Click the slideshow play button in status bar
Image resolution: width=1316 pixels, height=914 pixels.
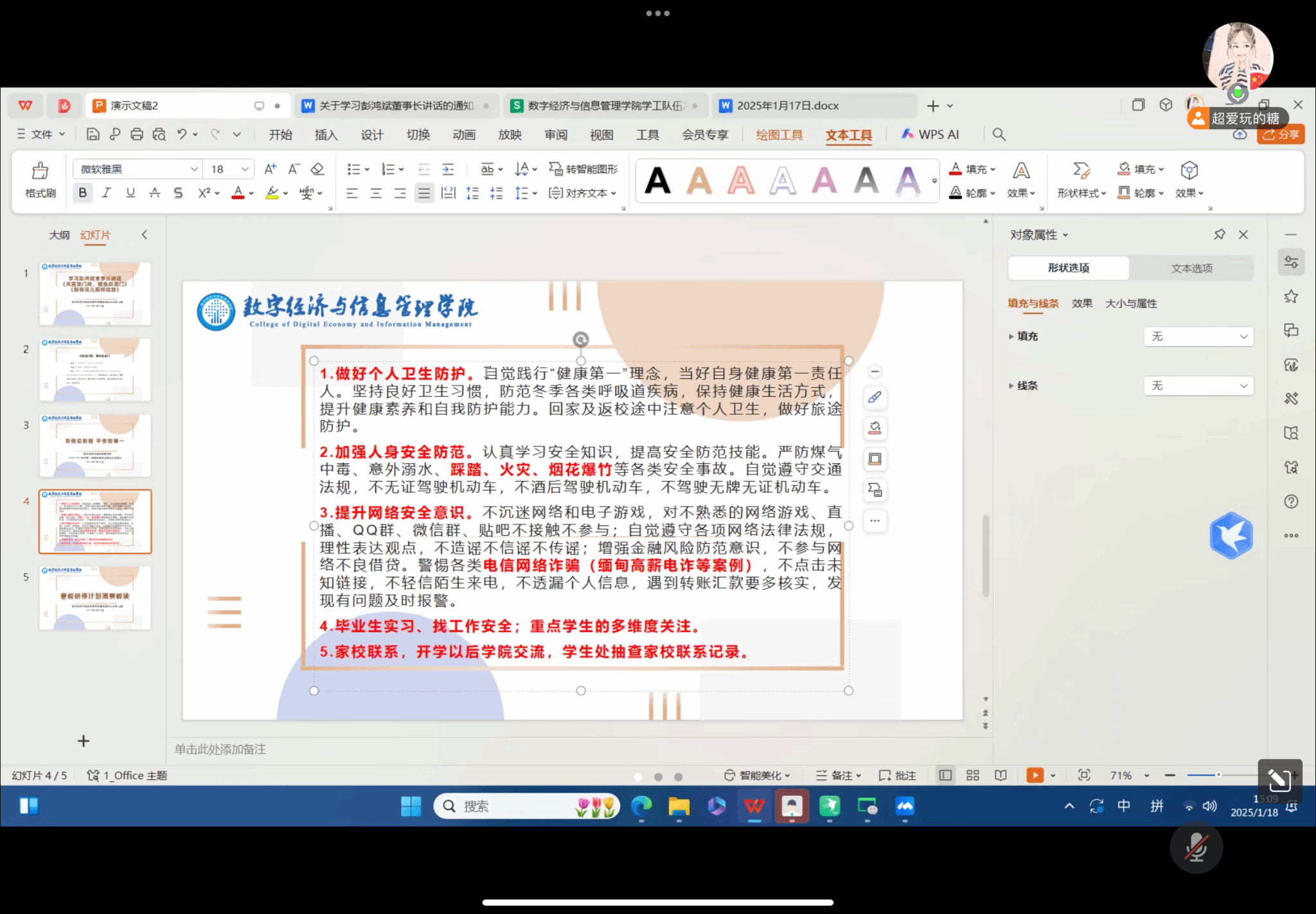(x=1035, y=775)
